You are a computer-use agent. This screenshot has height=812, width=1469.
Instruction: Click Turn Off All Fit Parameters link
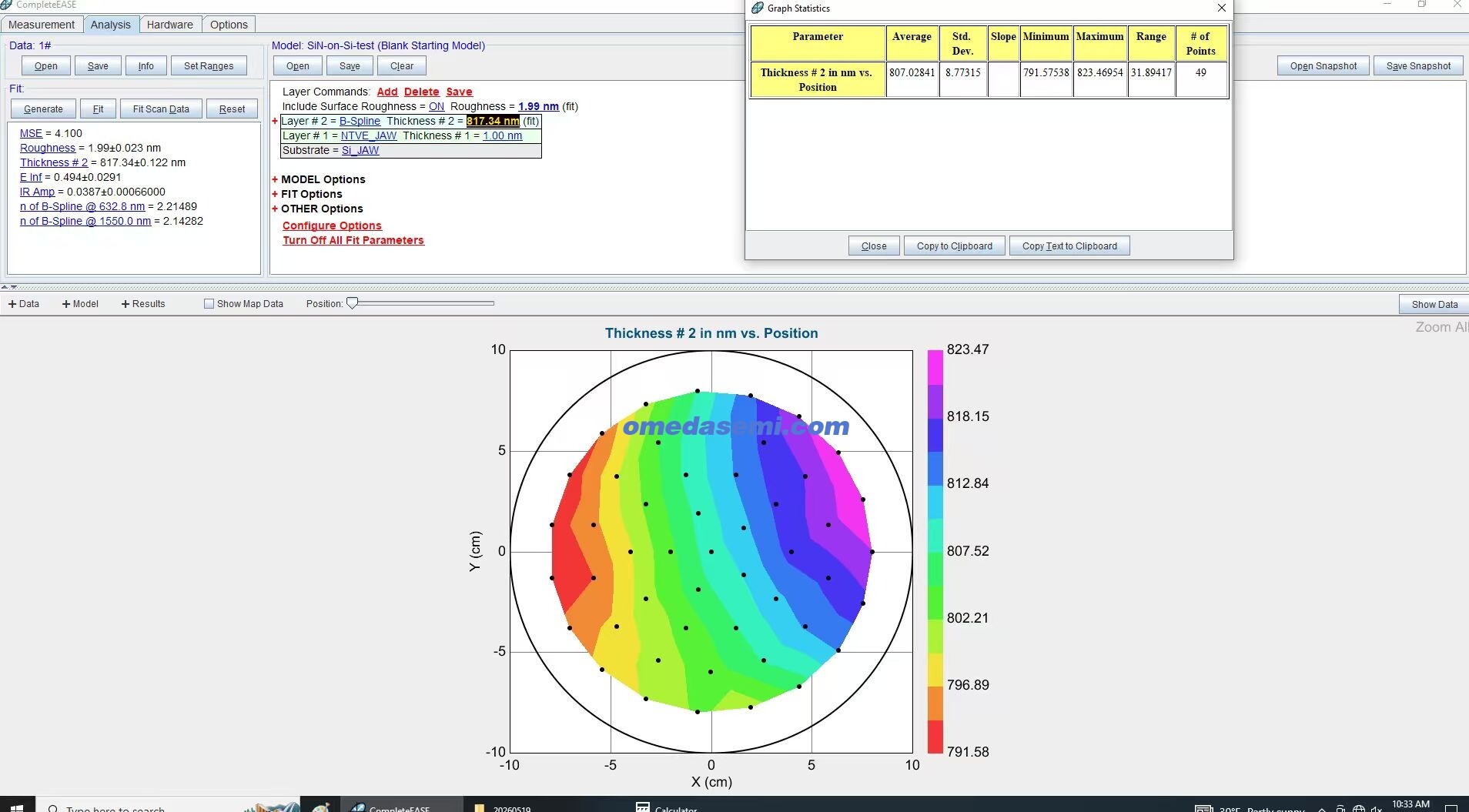click(x=353, y=240)
